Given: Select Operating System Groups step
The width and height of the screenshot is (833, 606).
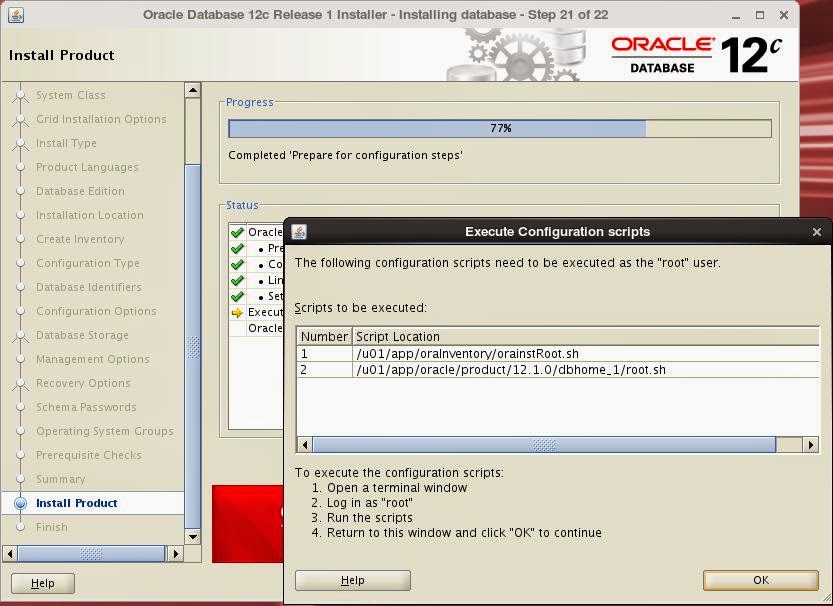Looking at the screenshot, I should (105, 431).
